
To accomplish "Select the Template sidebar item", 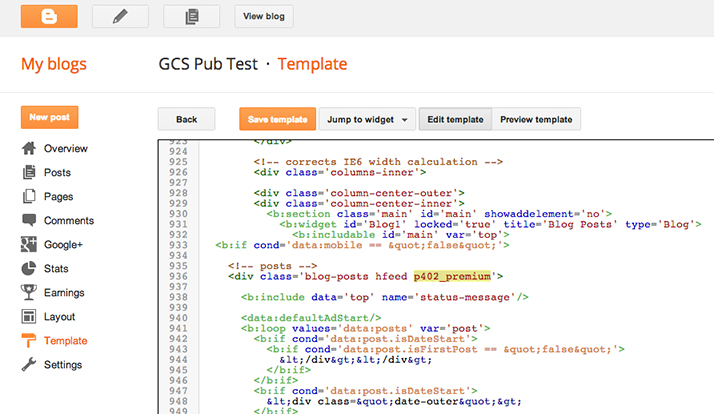I will (65, 340).
